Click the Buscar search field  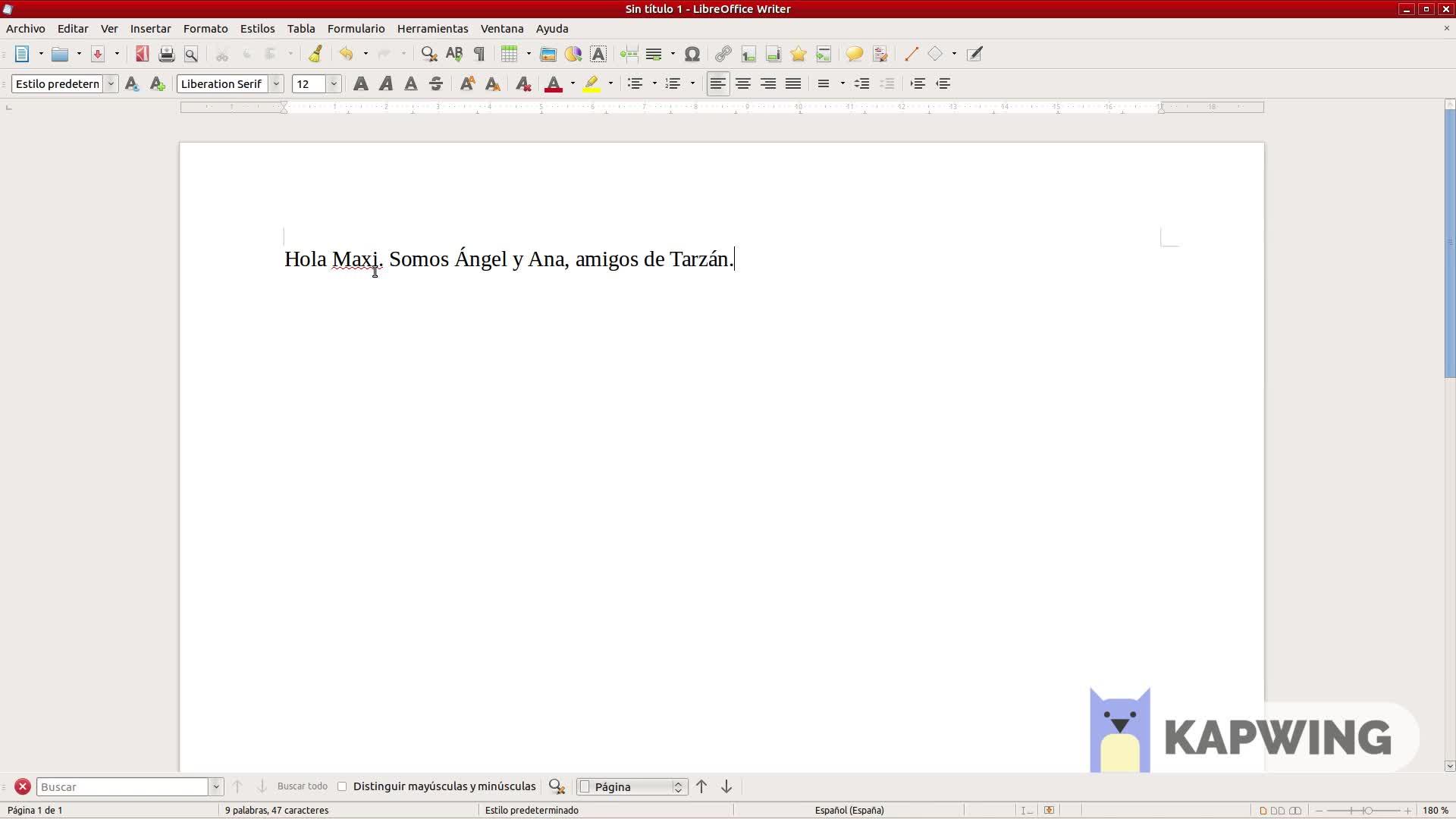click(123, 786)
